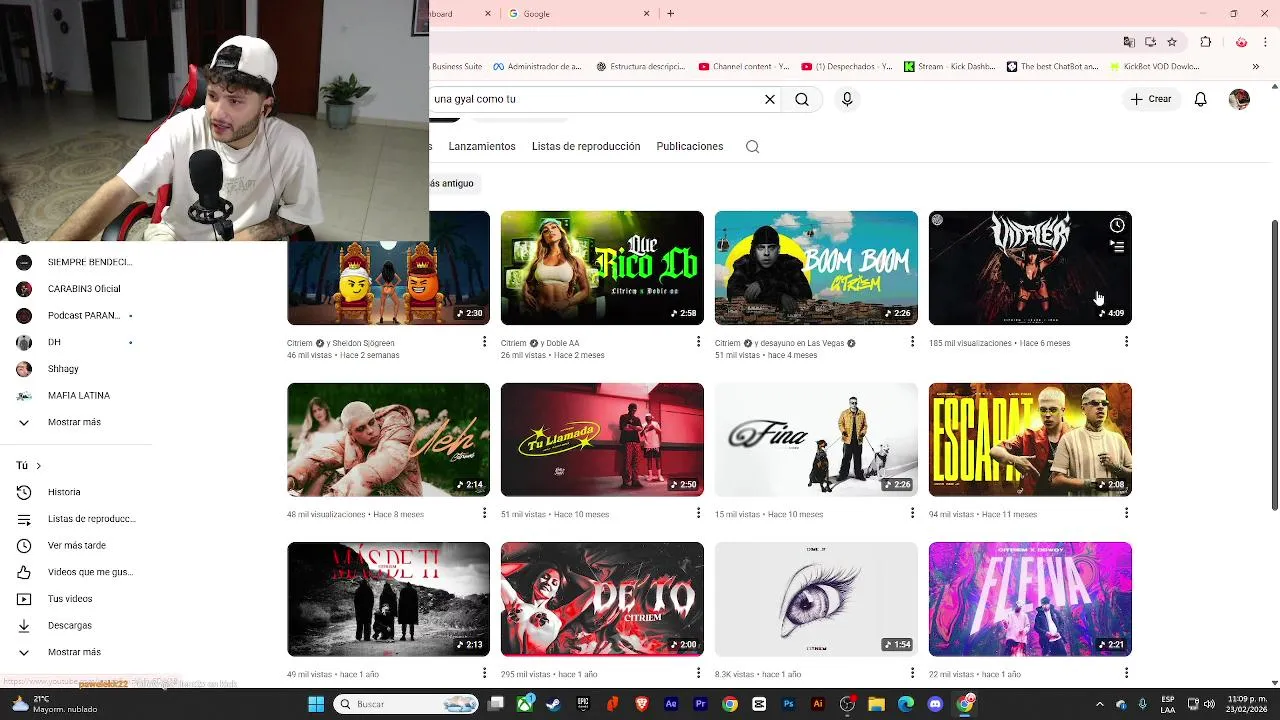Viewport: 1280px width, 720px height.
Task: Bookmark this page with star icon
Action: [x=1172, y=42]
